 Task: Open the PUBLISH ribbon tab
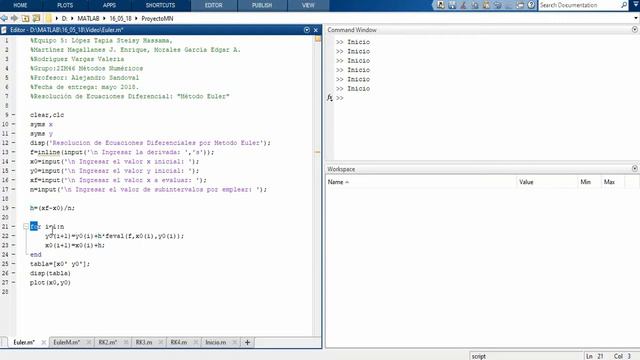(262, 5)
